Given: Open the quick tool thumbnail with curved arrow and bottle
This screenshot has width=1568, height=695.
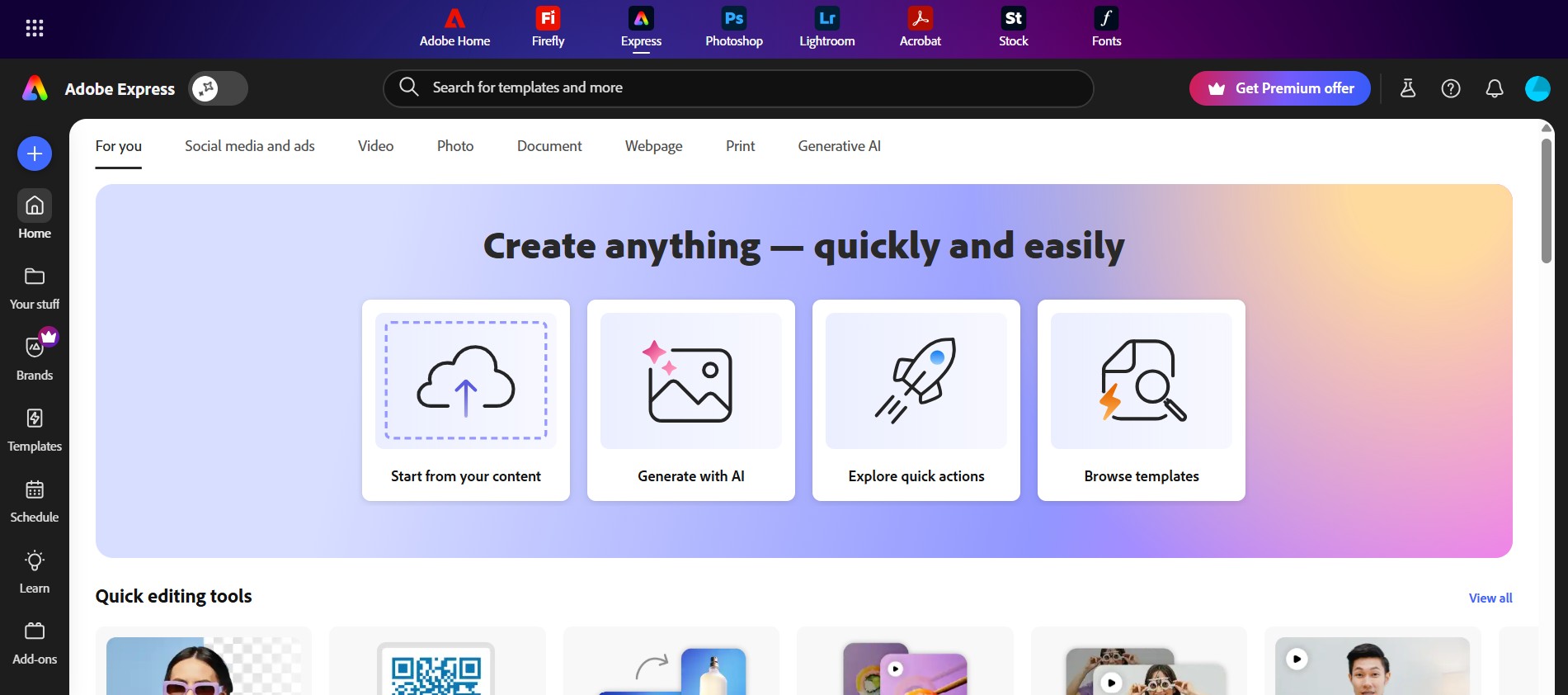Looking at the screenshot, I should [x=671, y=662].
